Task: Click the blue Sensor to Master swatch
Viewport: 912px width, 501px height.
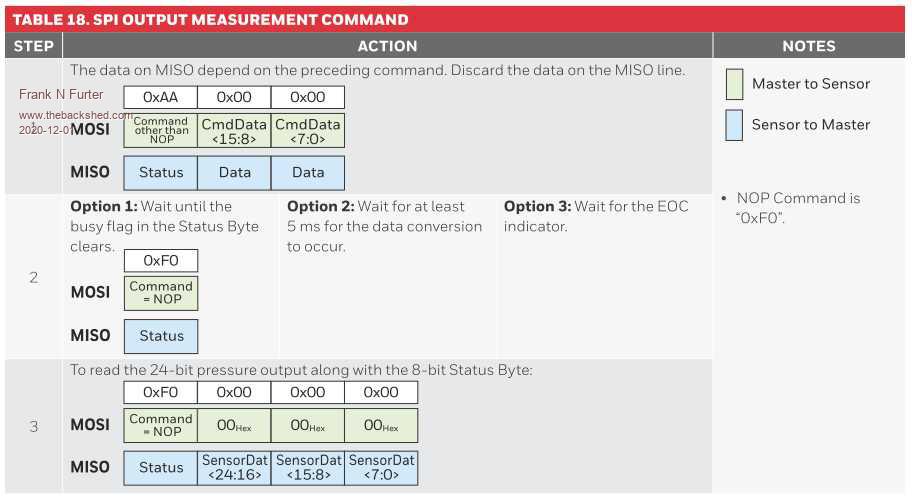Action: click(734, 124)
